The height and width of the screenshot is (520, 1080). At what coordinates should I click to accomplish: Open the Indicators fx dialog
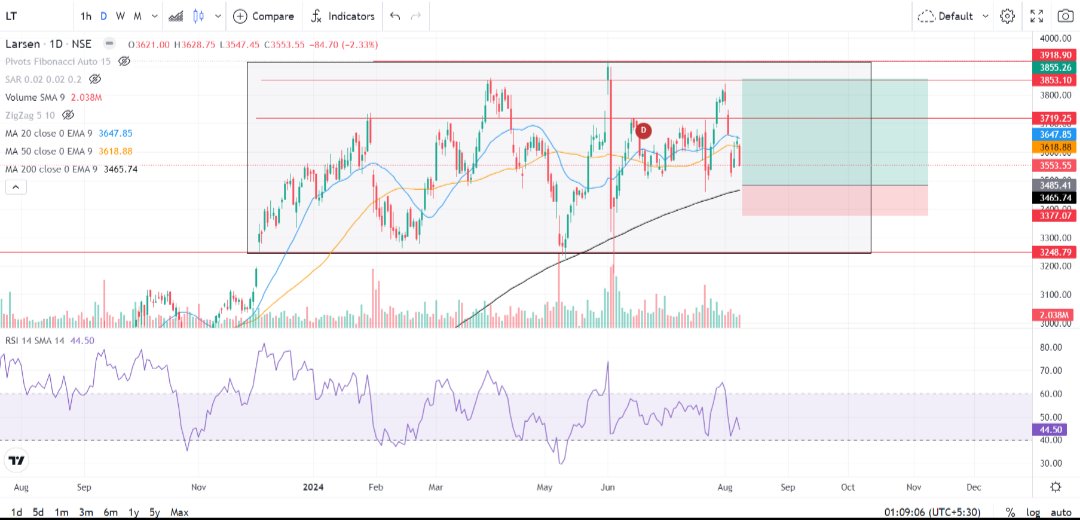pyautogui.click(x=342, y=16)
